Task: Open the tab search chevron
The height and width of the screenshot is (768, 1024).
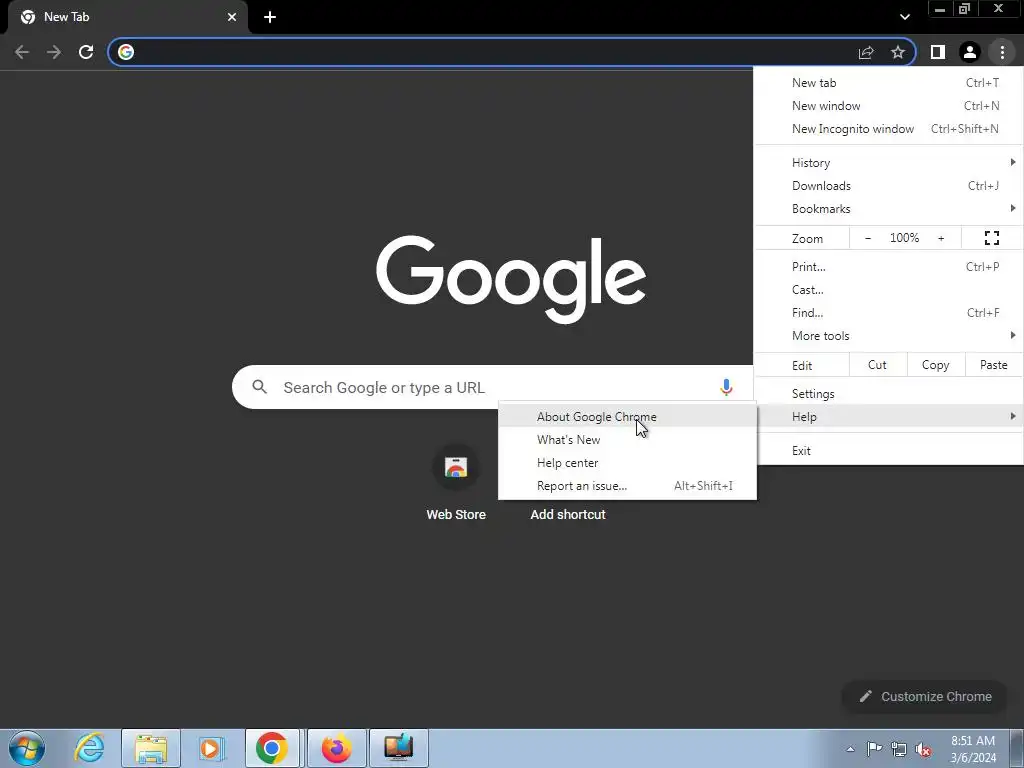Action: (904, 17)
